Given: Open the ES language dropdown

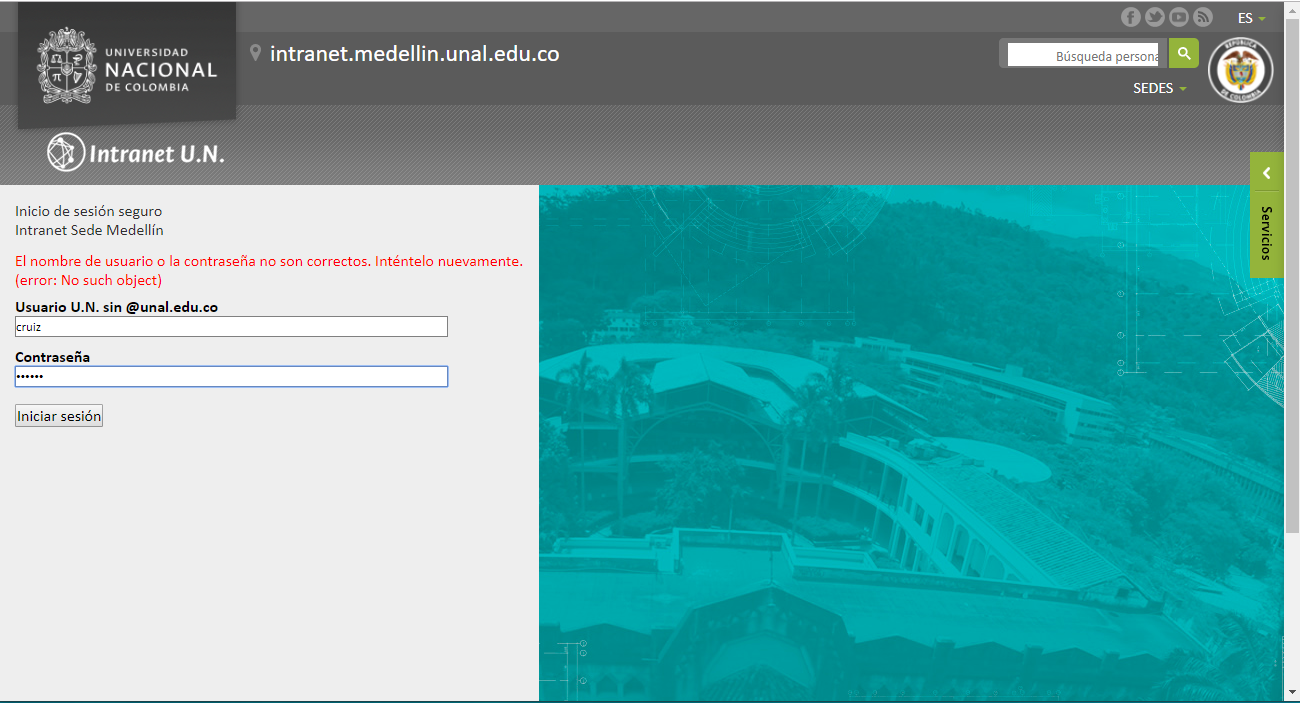Looking at the screenshot, I should [x=1251, y=18].
